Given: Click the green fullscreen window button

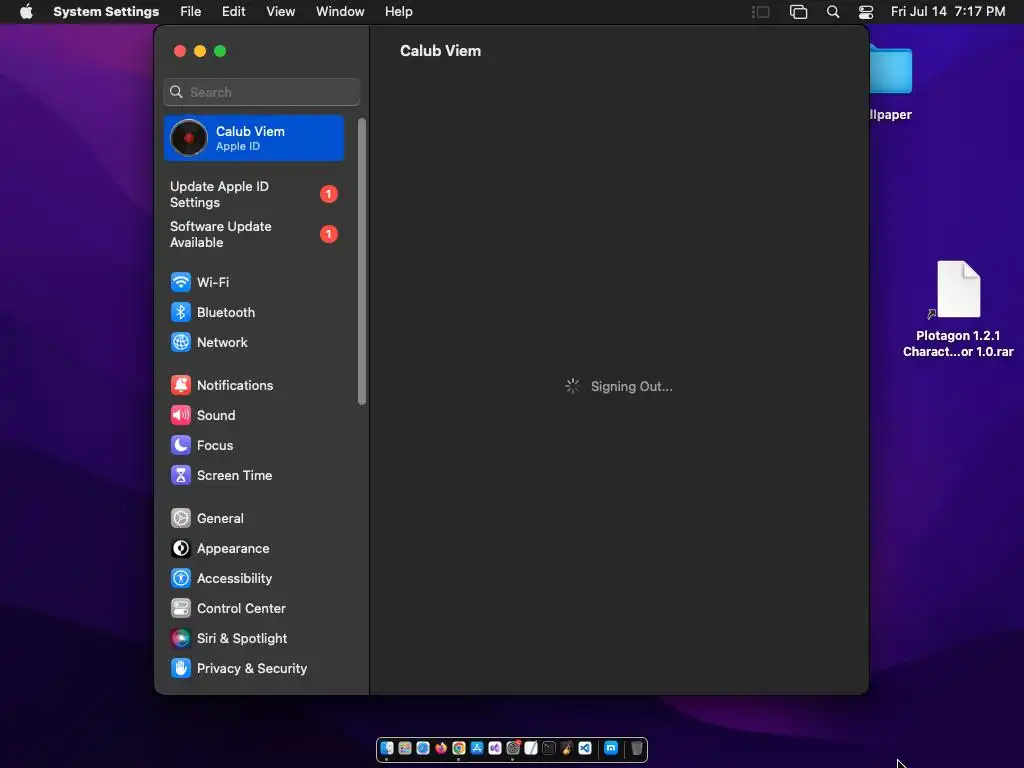Looking at the screenshot, I should (x=220, y=51).
